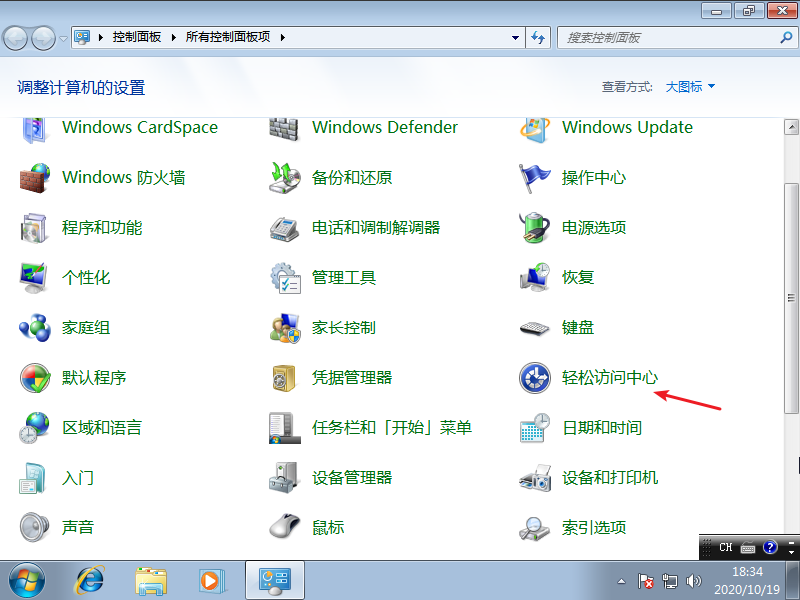The width and height of the screenshot is (800, 600).
Task: Click the 声音 speaker icon
Action: point(35,527)
